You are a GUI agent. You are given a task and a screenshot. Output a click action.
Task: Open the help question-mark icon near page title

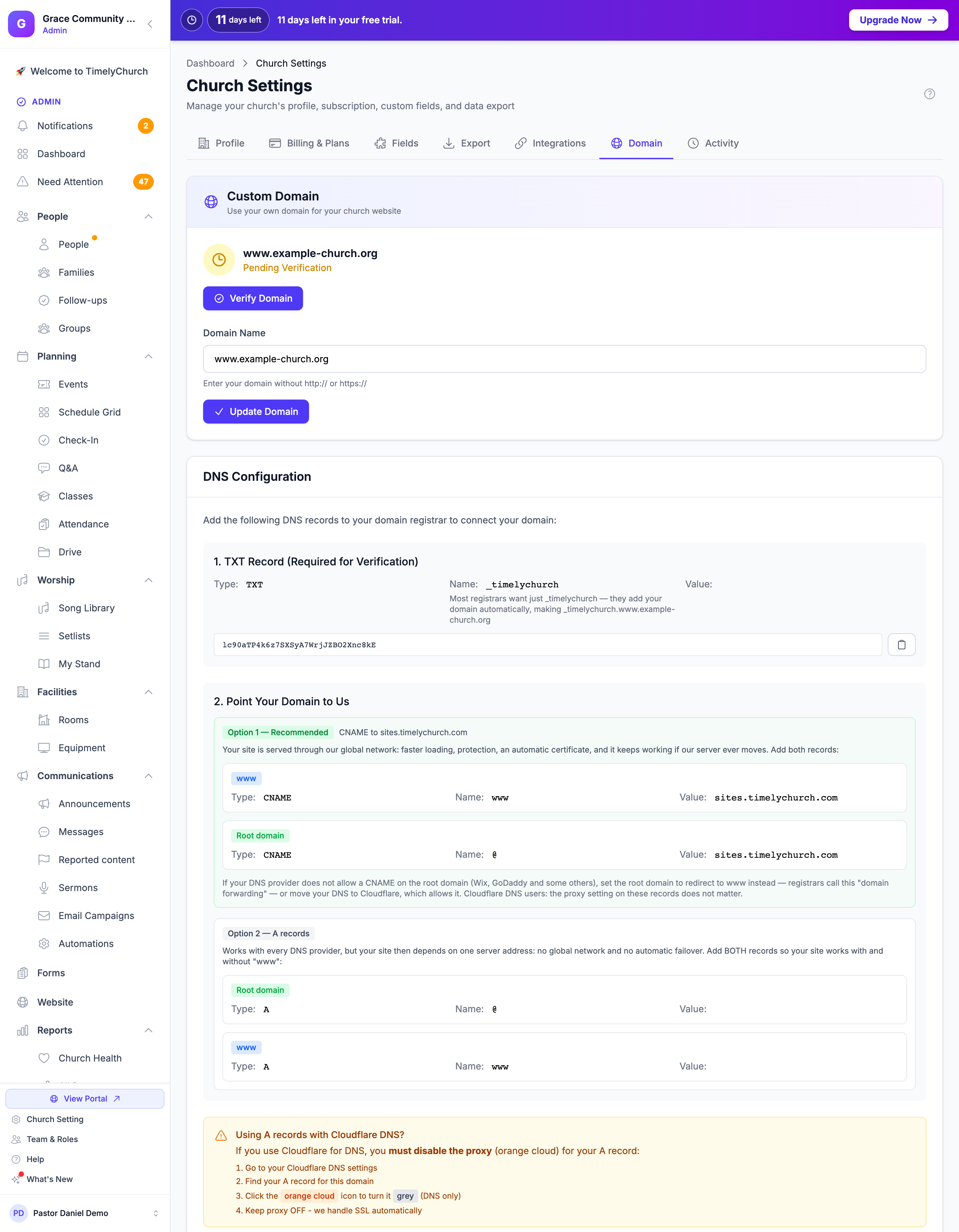pyautogui.click(x=929, y=94)
